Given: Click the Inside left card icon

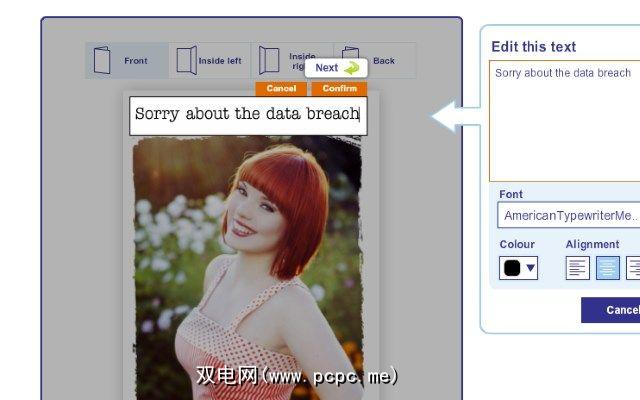Looking at the screenshot, I should click(x=185, y=60).
